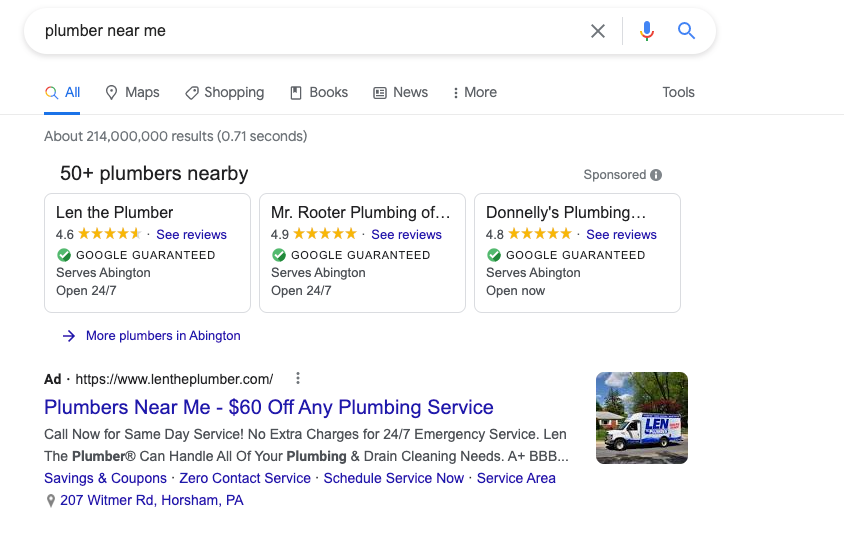Image resolution: width=844 pixels, height=536 pixels.
Task: Open the News tab
Action: click(400, 93)
